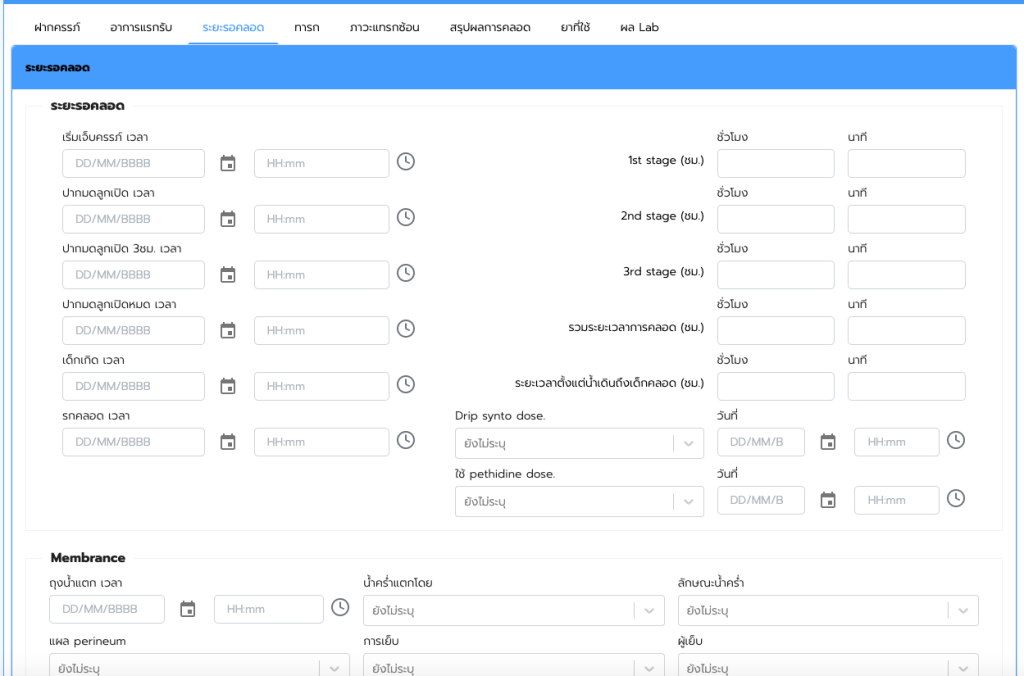Switch to the ภาวะแทรกซ้อน tab
This screenshot has width=1024, height=676.
point(384,27)
